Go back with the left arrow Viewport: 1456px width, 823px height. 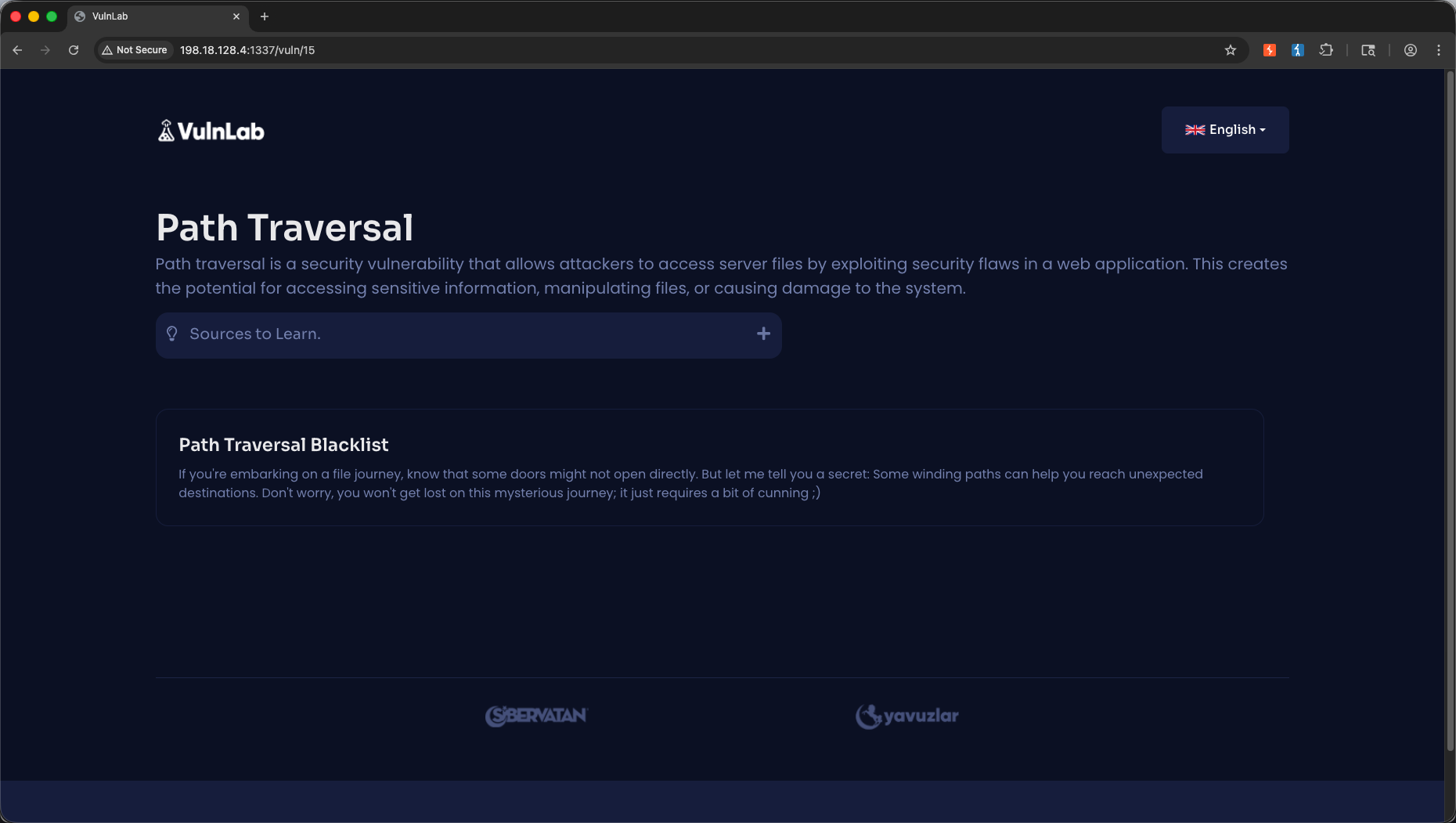pos(17,50)
